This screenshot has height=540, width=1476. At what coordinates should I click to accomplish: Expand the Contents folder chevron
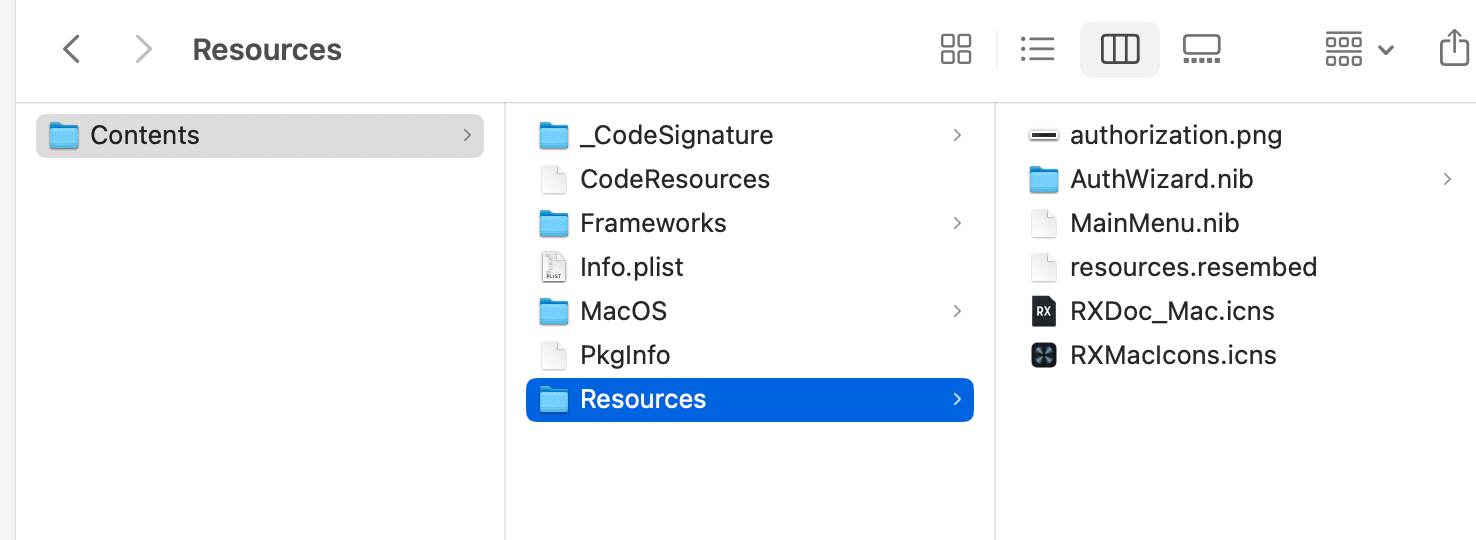pyautogui.click(x=467, y=135)
